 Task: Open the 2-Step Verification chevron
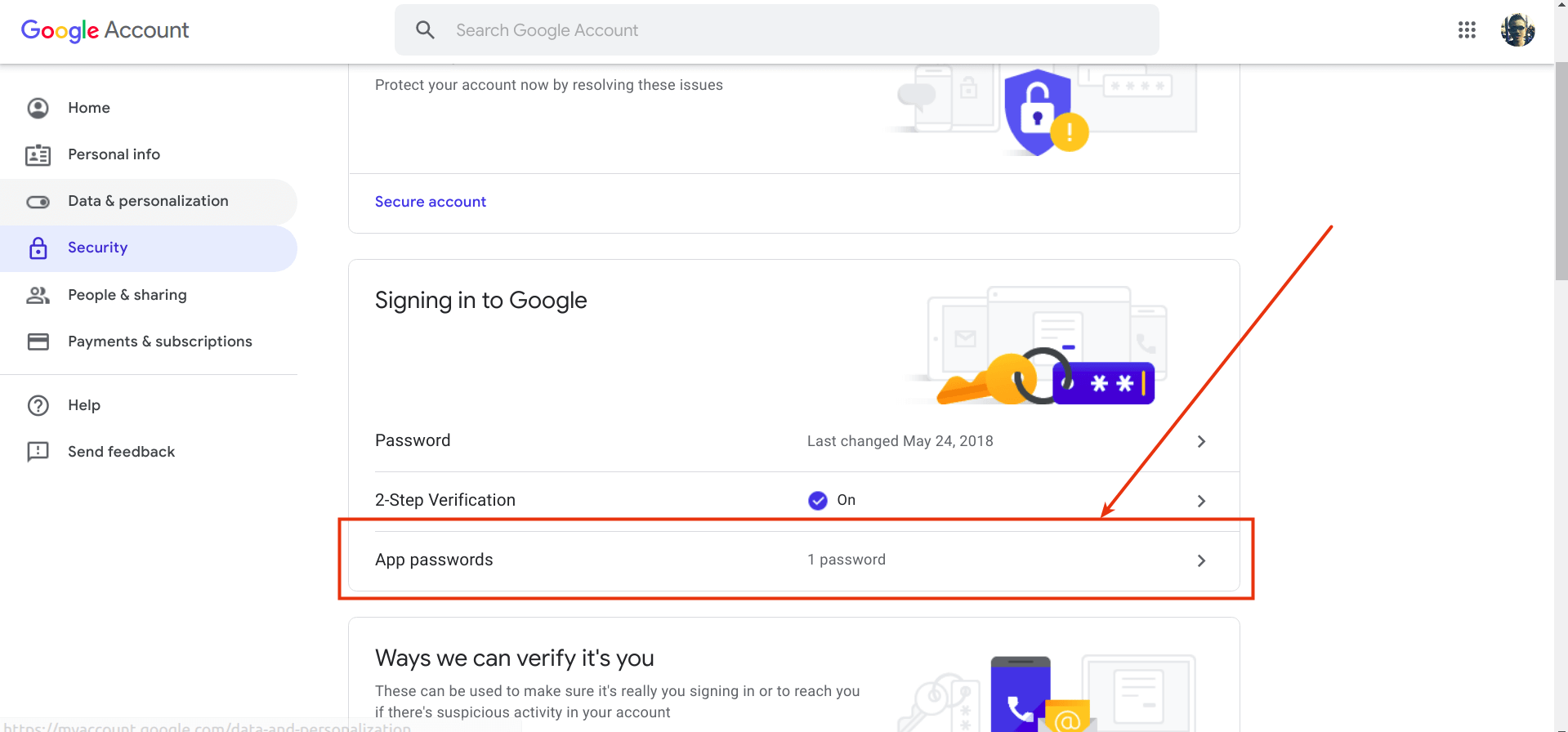tap(1201, 501)
